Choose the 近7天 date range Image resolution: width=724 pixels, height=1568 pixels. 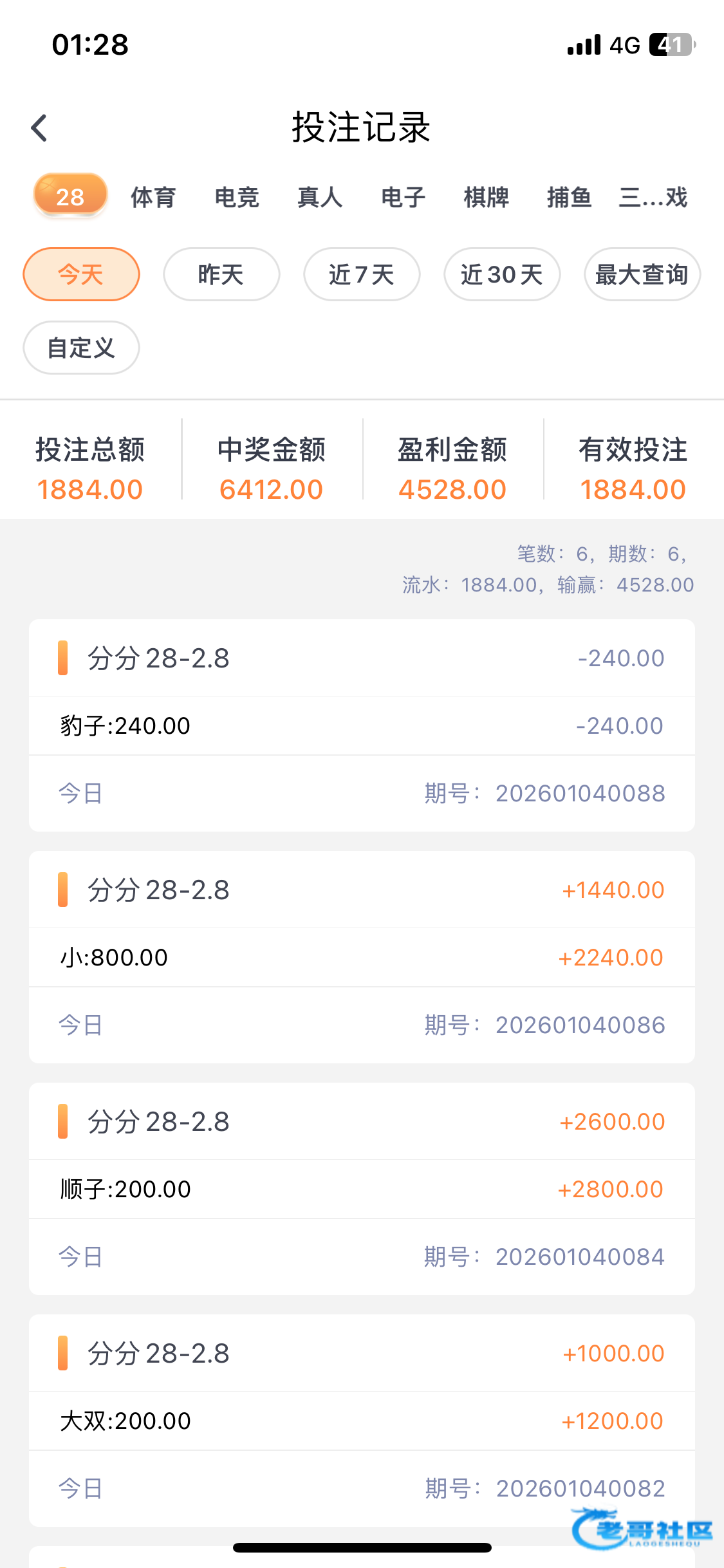click(362, 274)
